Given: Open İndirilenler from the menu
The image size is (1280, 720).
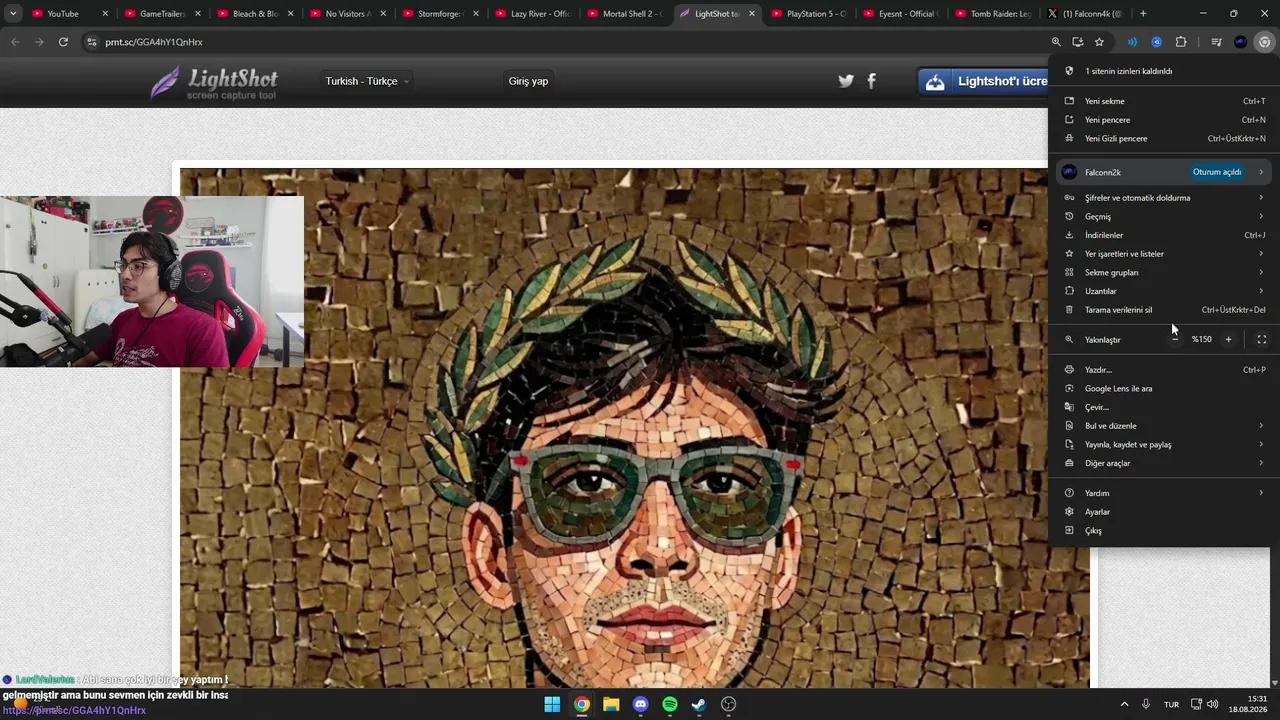Looking at the screenshot, I should pos(1164,235).
